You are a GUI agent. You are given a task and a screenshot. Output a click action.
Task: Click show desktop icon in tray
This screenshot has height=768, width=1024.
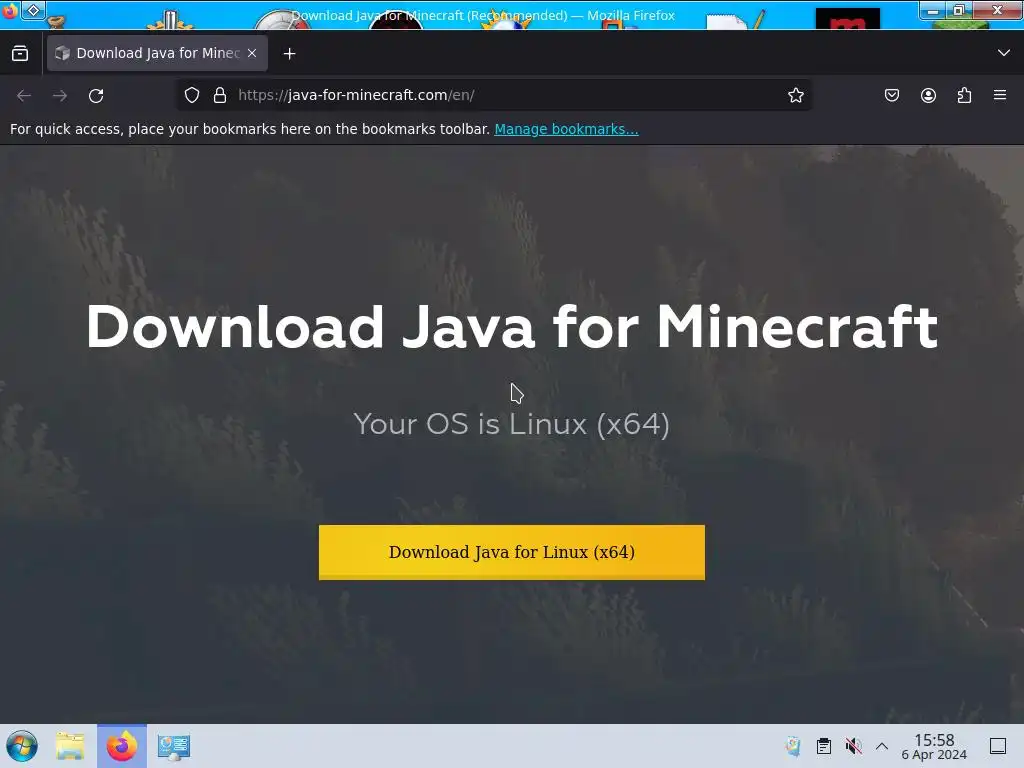tap(998, 746)
